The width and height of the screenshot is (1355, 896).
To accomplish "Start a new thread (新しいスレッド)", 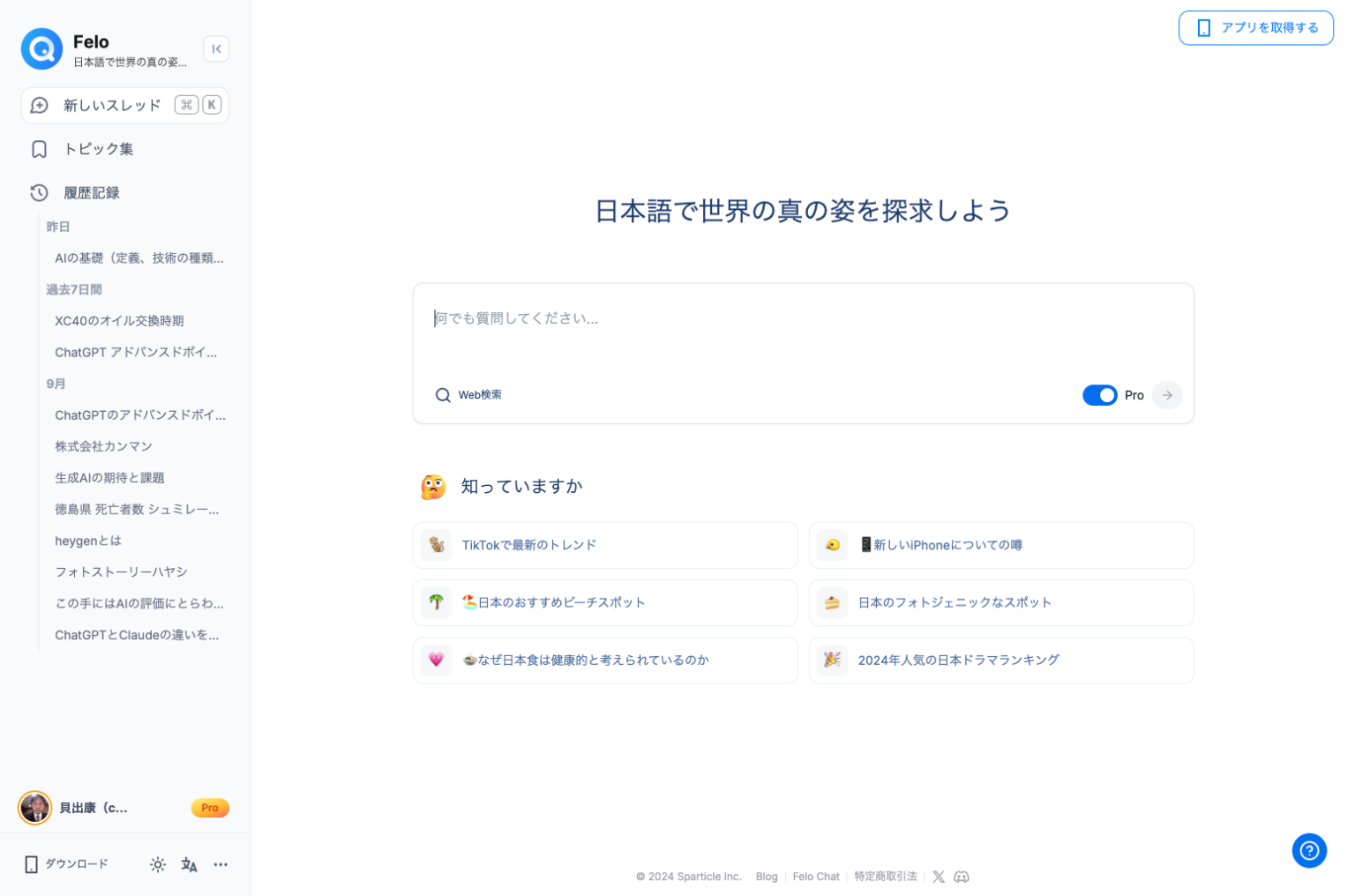I will [x=125, y=106].
